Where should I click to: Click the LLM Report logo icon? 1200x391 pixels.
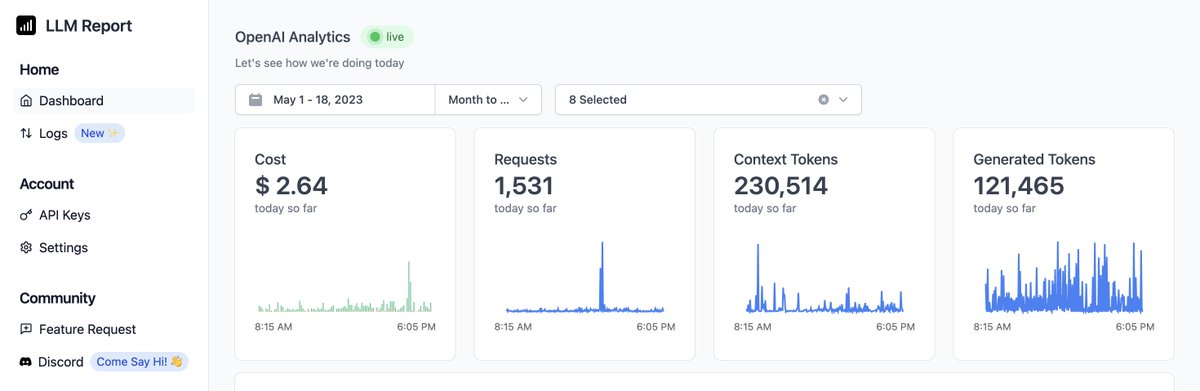26,26
